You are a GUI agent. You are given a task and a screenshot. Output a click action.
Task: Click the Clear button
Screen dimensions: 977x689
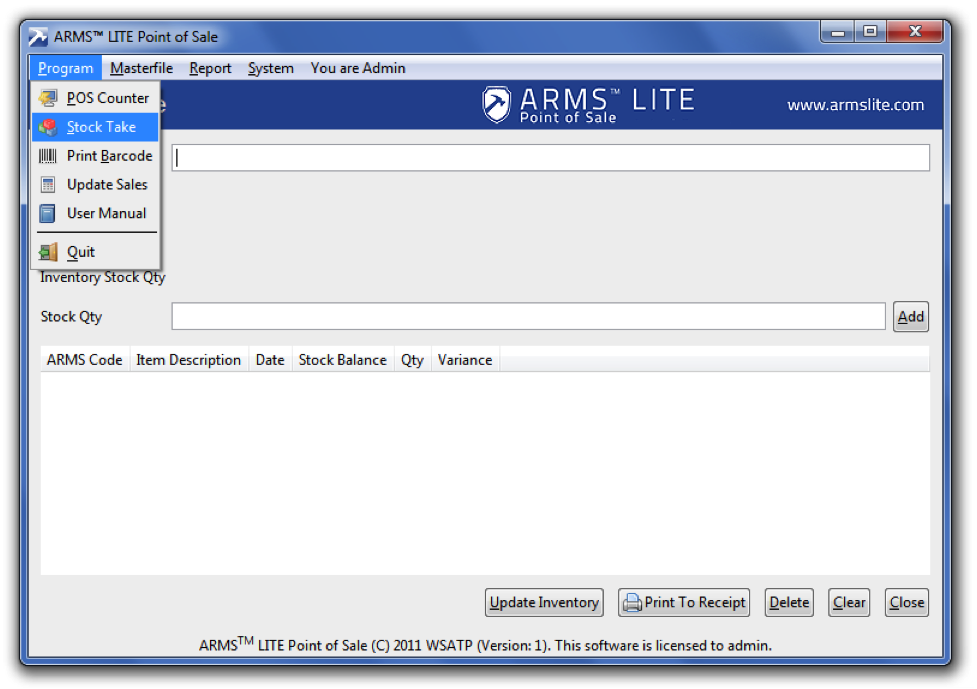point(849,602)
